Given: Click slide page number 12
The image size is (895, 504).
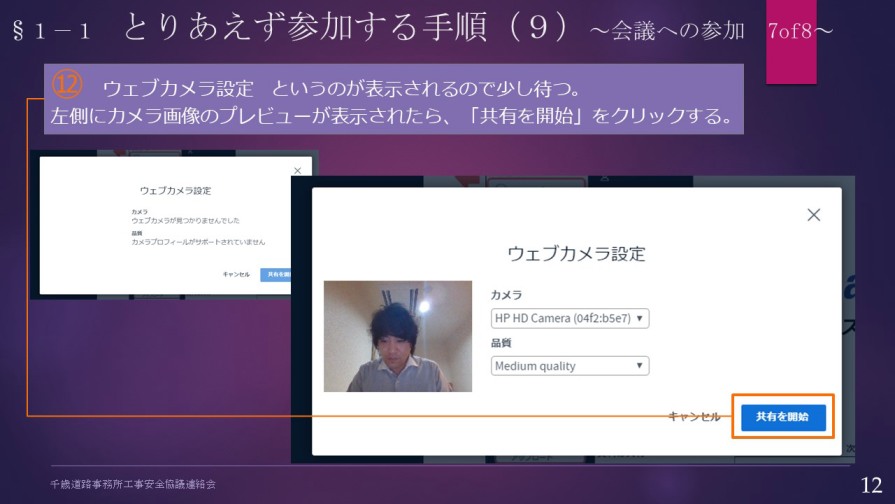Looking at the screenshot, I should [x=870, y=484].
